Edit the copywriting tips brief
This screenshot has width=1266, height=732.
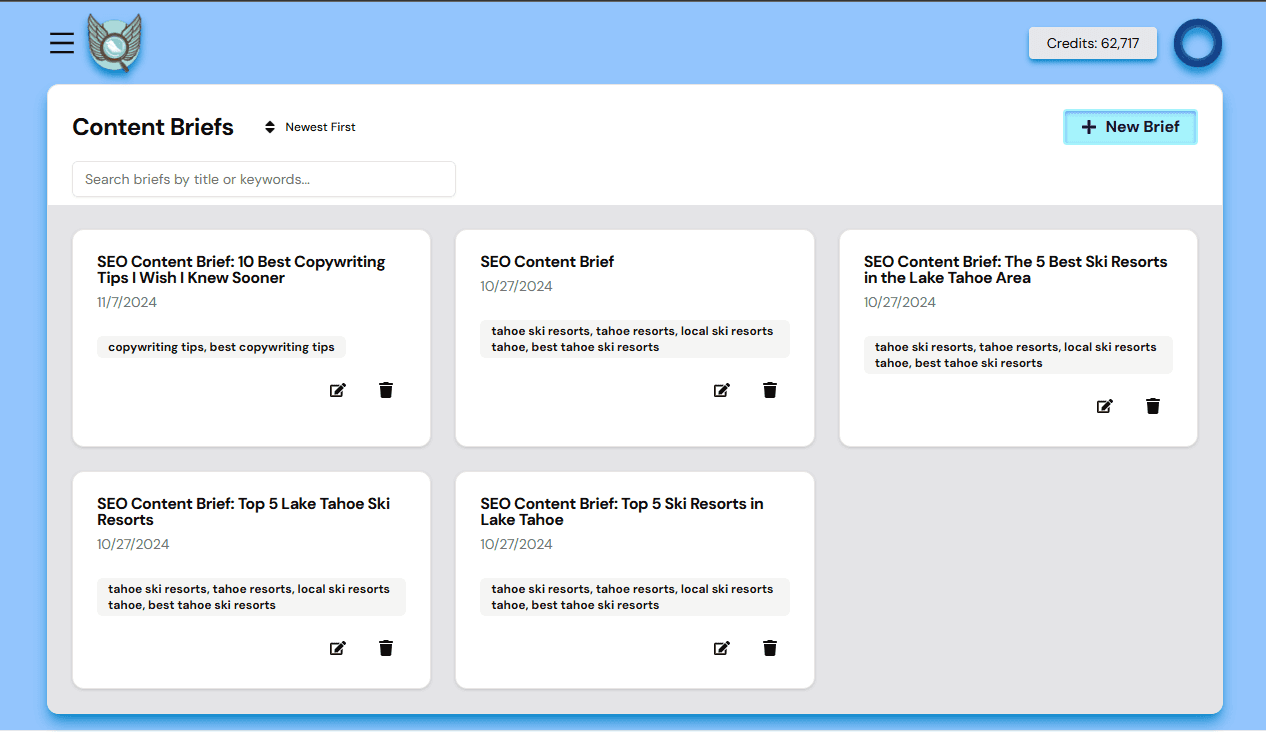[337, 390]
